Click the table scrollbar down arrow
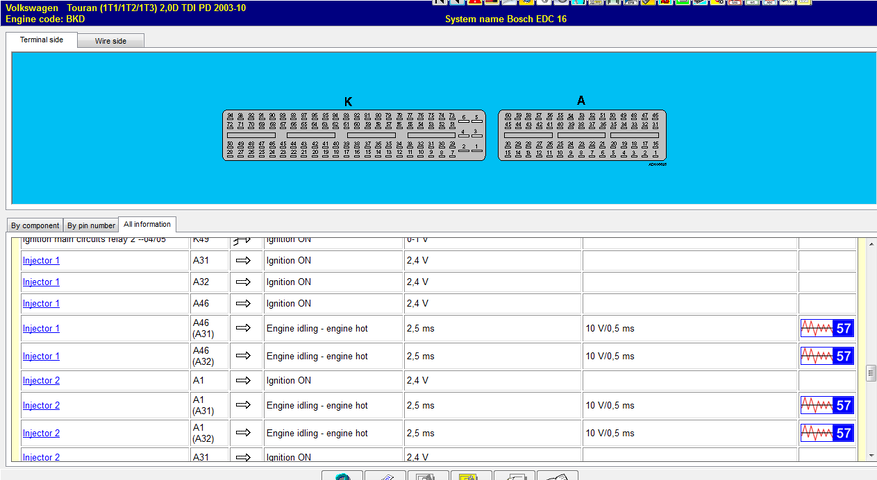The image size is (877, 480). coord(871,455)
